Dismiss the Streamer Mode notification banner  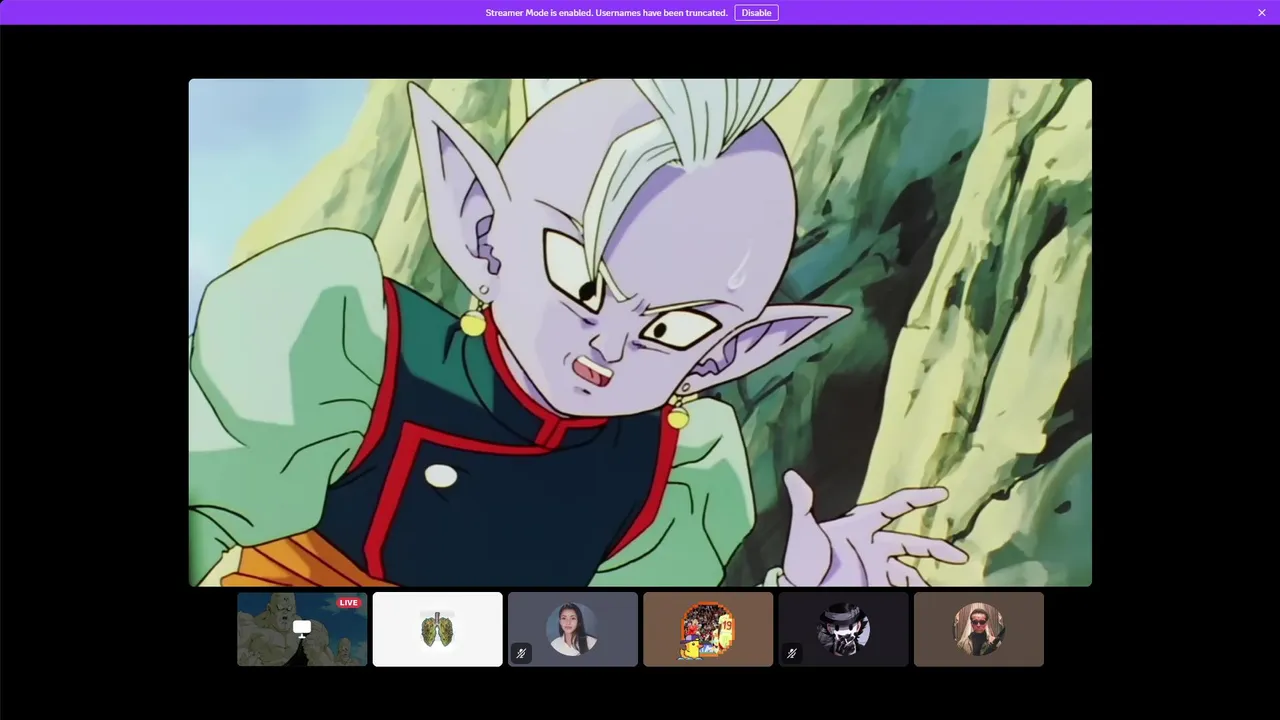(x=1262, y=13)
